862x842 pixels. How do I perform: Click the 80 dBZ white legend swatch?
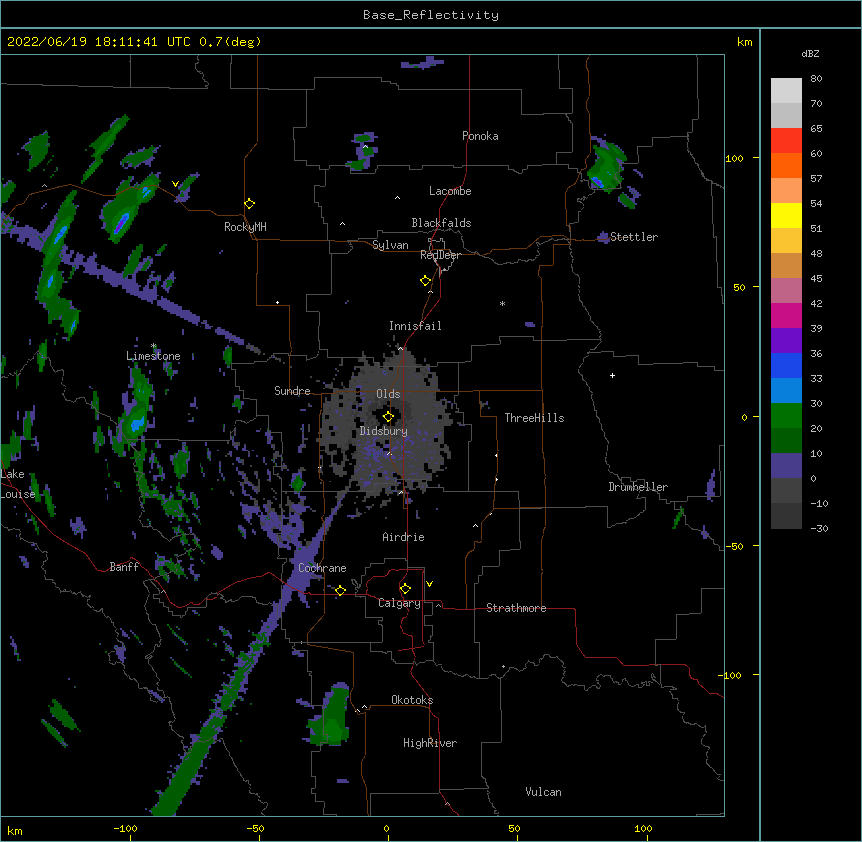click(x=786, y=91)
